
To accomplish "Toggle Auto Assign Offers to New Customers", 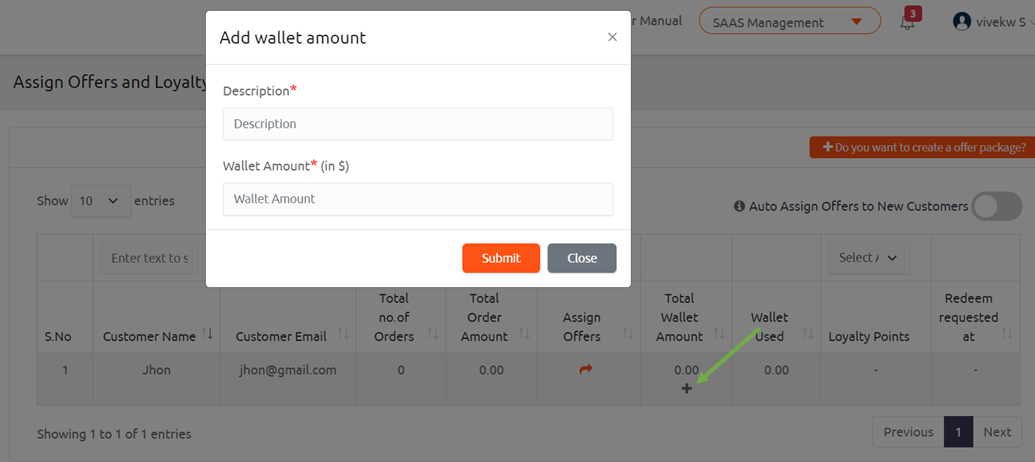I will point(997,206).
